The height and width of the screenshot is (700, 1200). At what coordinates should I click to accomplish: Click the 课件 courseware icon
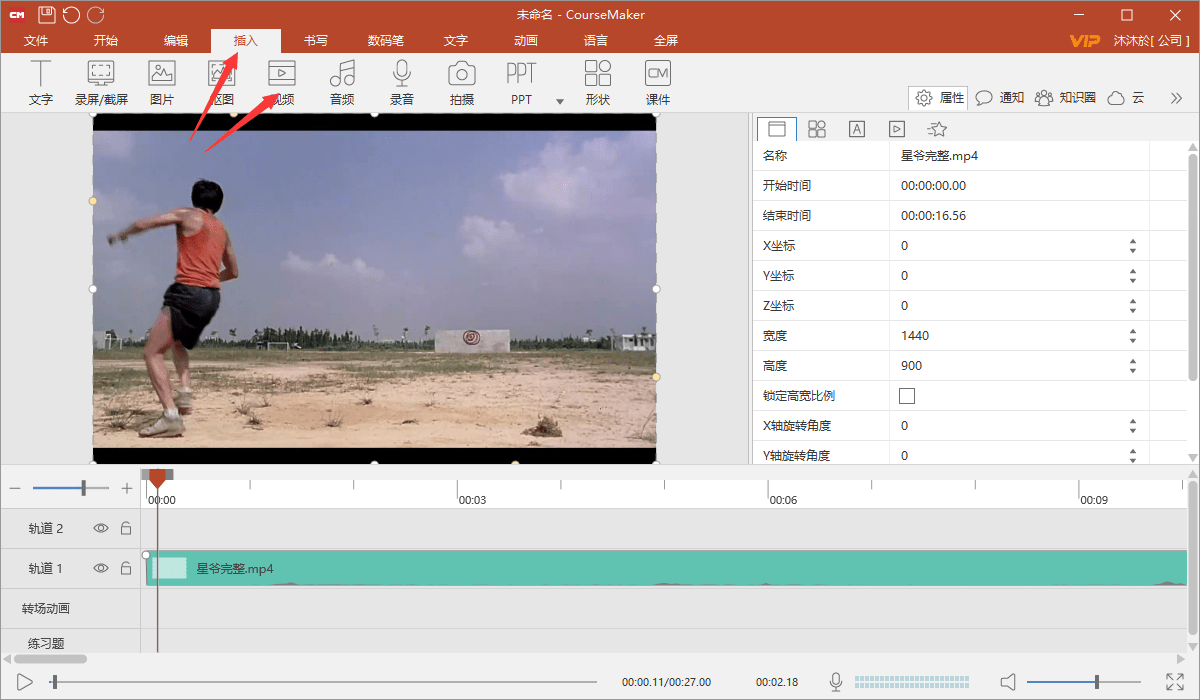[x=657, y=82]
